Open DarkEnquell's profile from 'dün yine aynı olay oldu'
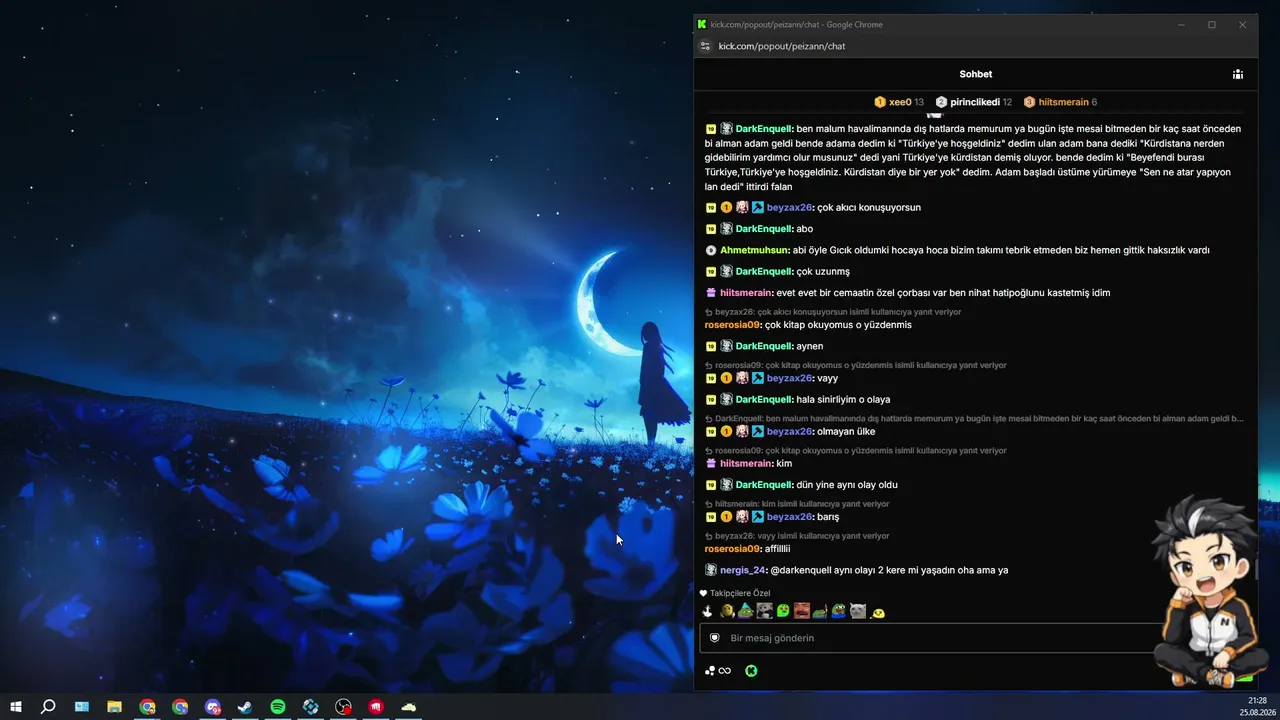 point(764,485)
